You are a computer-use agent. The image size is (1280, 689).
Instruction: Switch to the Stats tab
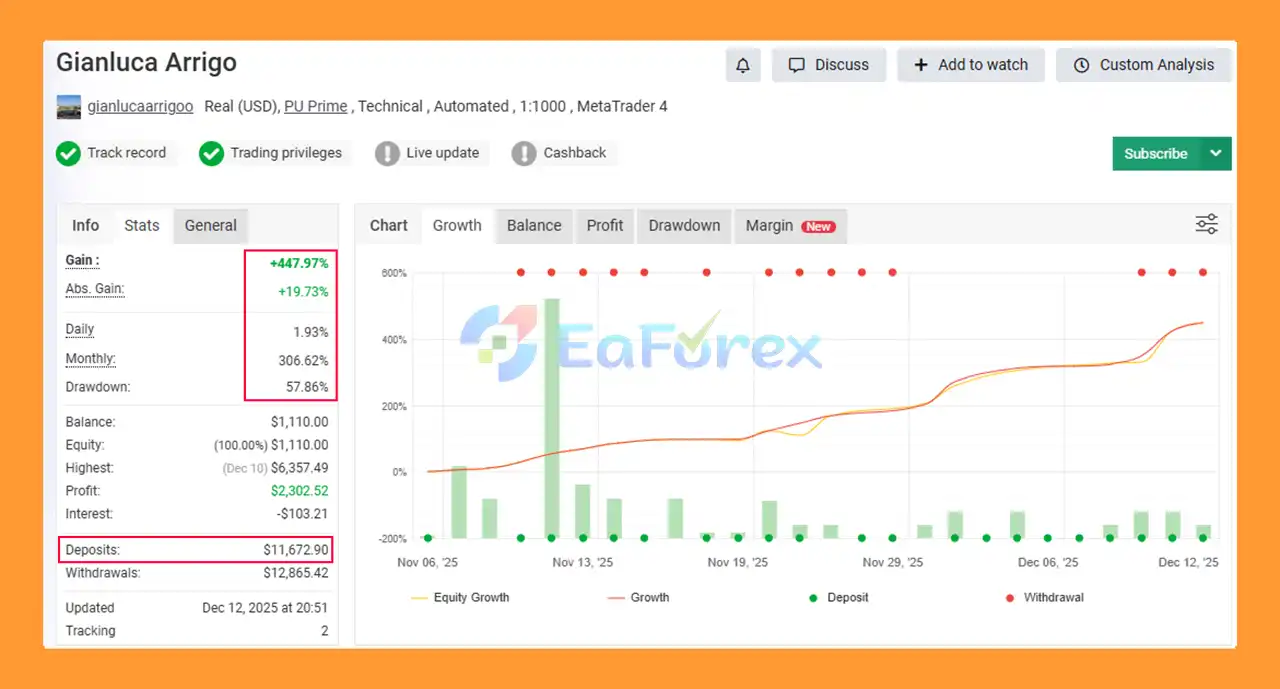(x=142, y=225)
